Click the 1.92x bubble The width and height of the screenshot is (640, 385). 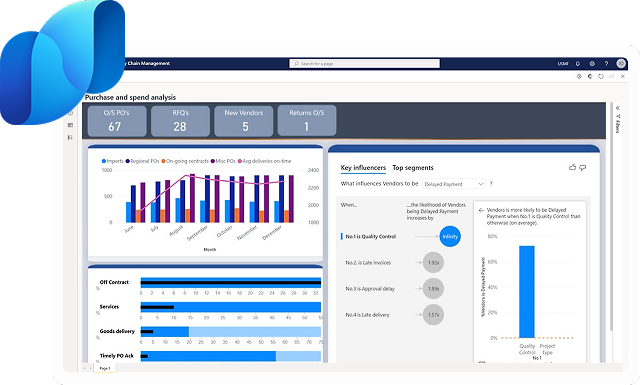tap(433, 263)
